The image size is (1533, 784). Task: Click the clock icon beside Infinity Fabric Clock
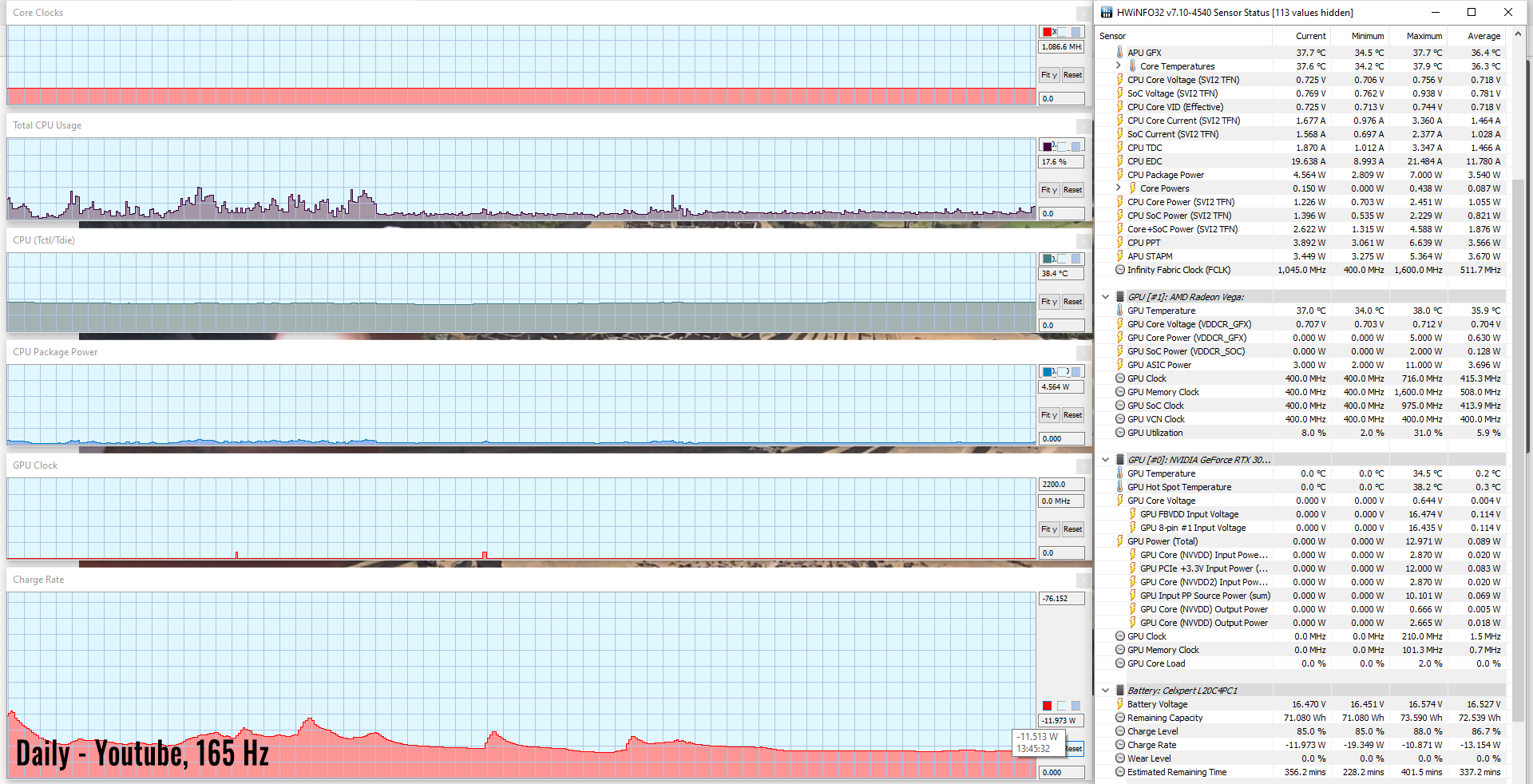click(1119, 270)
